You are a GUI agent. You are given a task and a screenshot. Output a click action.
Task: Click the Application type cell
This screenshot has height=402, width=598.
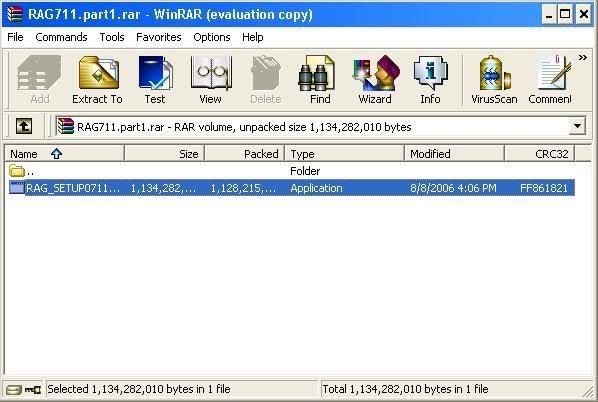tap(316, 188)
